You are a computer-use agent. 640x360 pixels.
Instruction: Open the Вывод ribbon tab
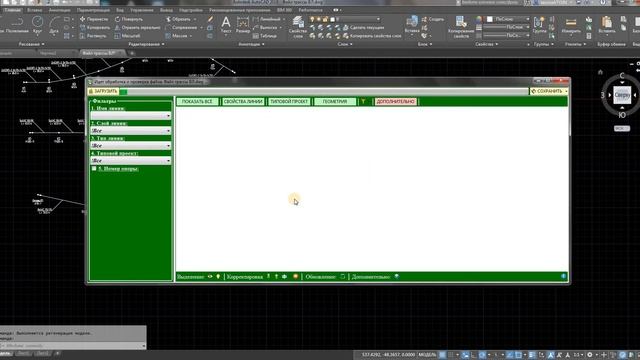pos(166,10)
